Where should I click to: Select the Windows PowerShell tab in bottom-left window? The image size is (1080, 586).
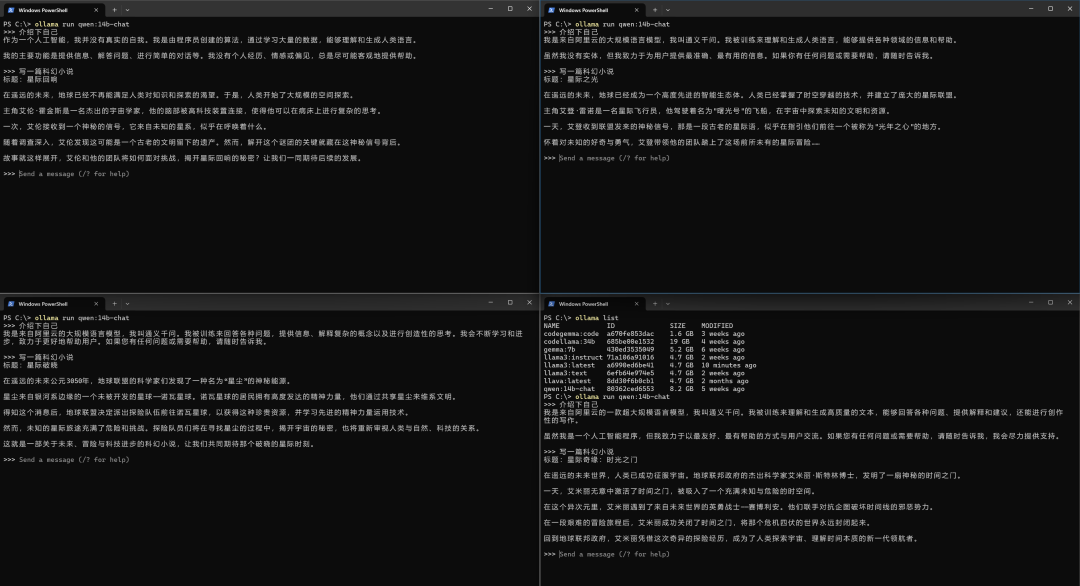[x=54, y=304]
